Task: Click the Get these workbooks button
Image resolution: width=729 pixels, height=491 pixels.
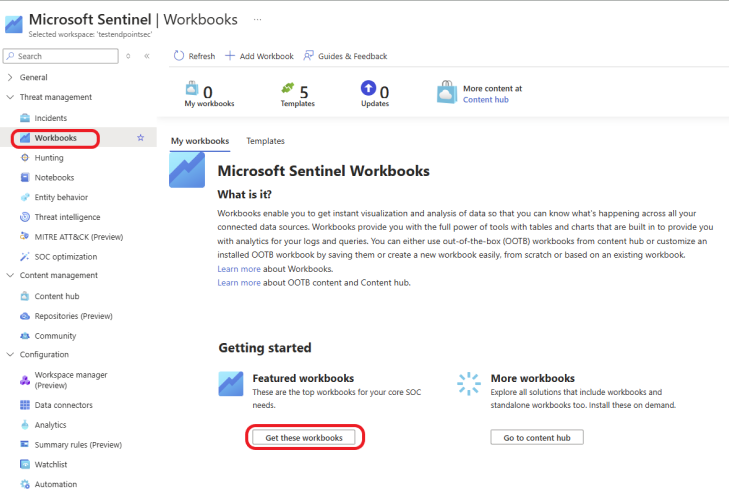Action: coord(304,438)
